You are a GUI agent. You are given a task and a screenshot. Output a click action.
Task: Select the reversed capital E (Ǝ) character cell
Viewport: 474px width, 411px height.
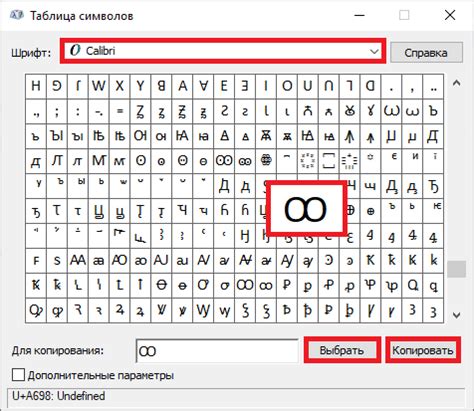pyautogui.click(x=245, y=86)
